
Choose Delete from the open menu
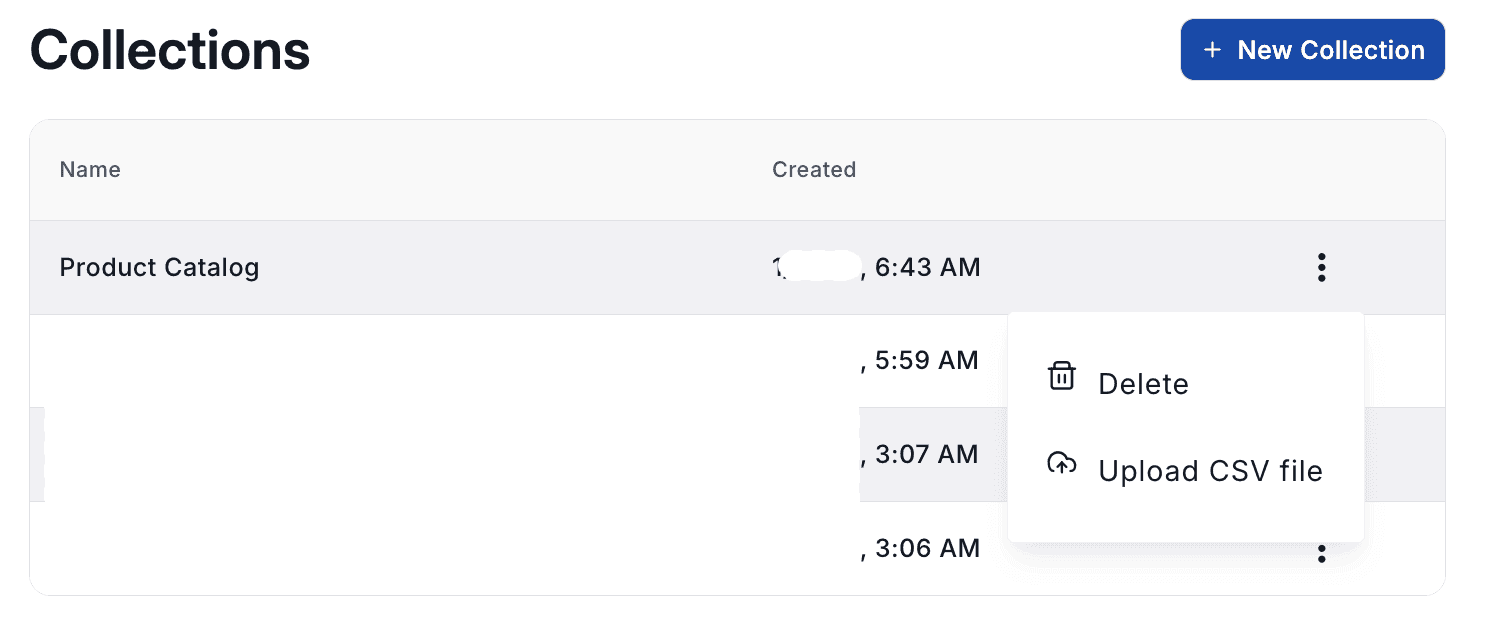1143,384
